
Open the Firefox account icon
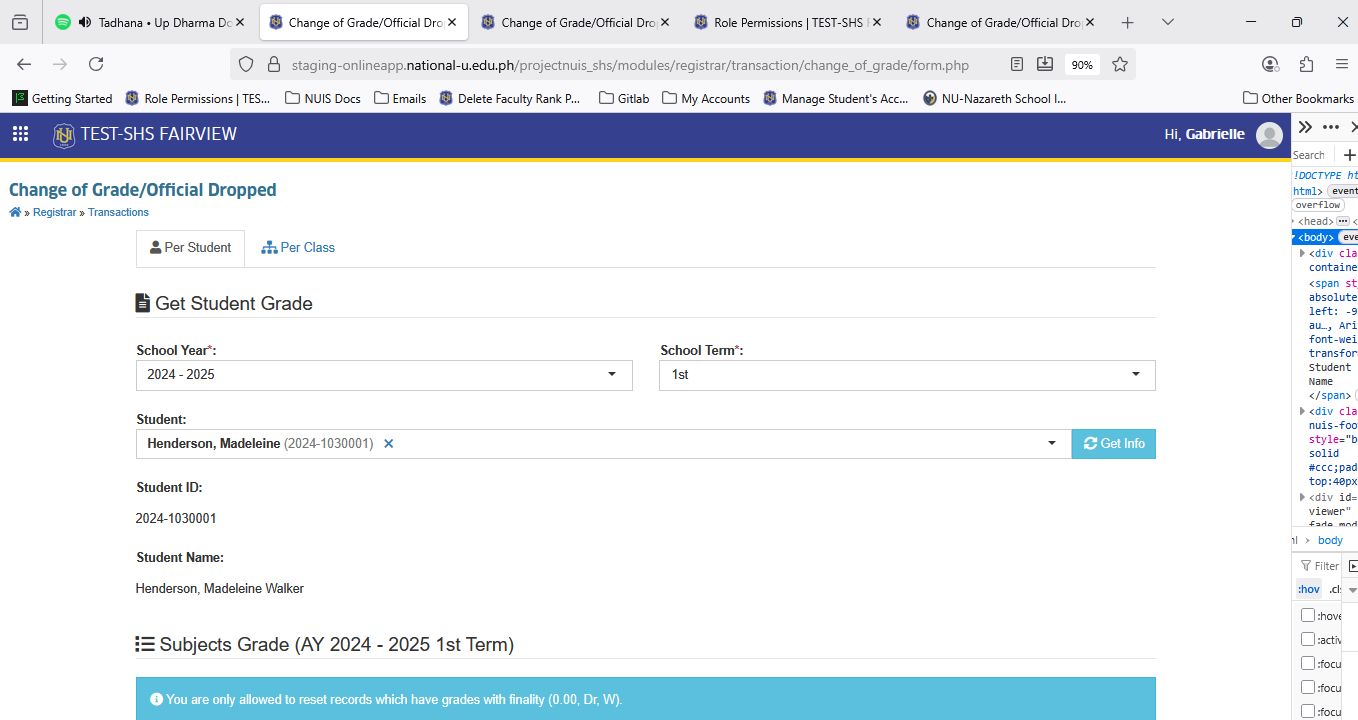tap(1270, 64)
